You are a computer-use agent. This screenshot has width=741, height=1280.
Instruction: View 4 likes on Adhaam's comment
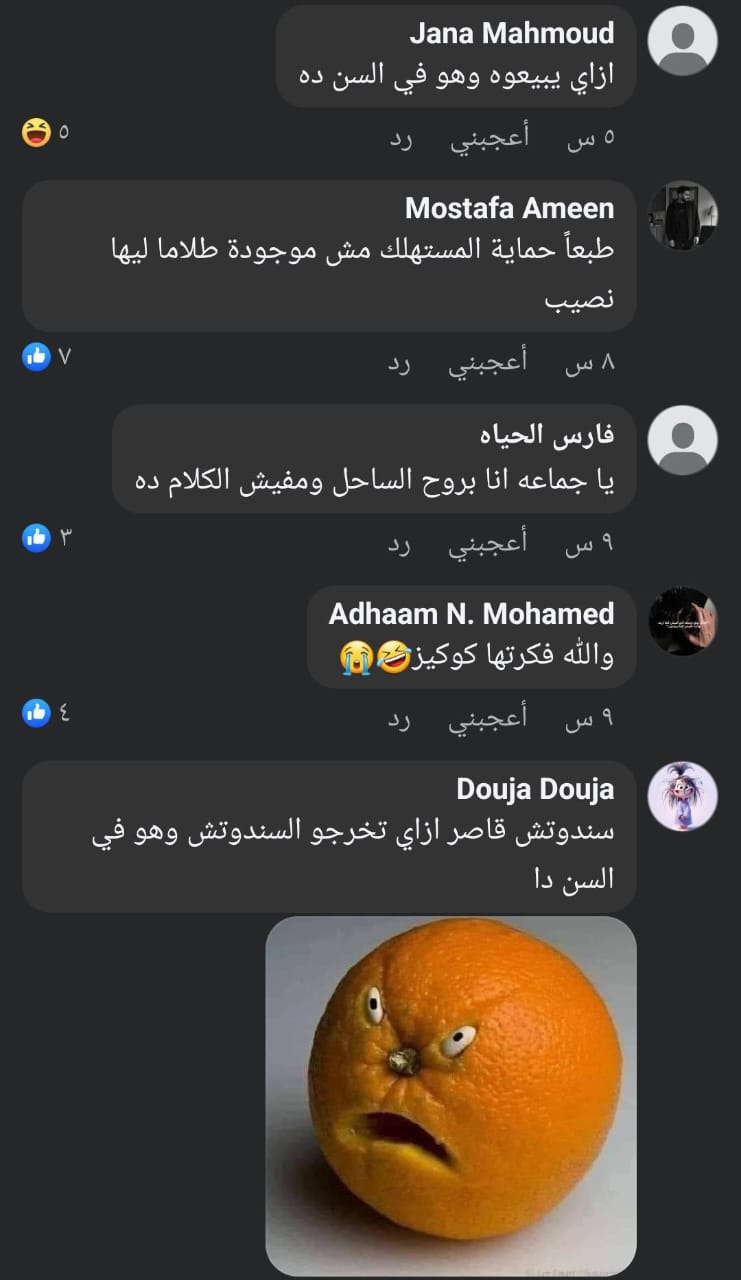47,713
